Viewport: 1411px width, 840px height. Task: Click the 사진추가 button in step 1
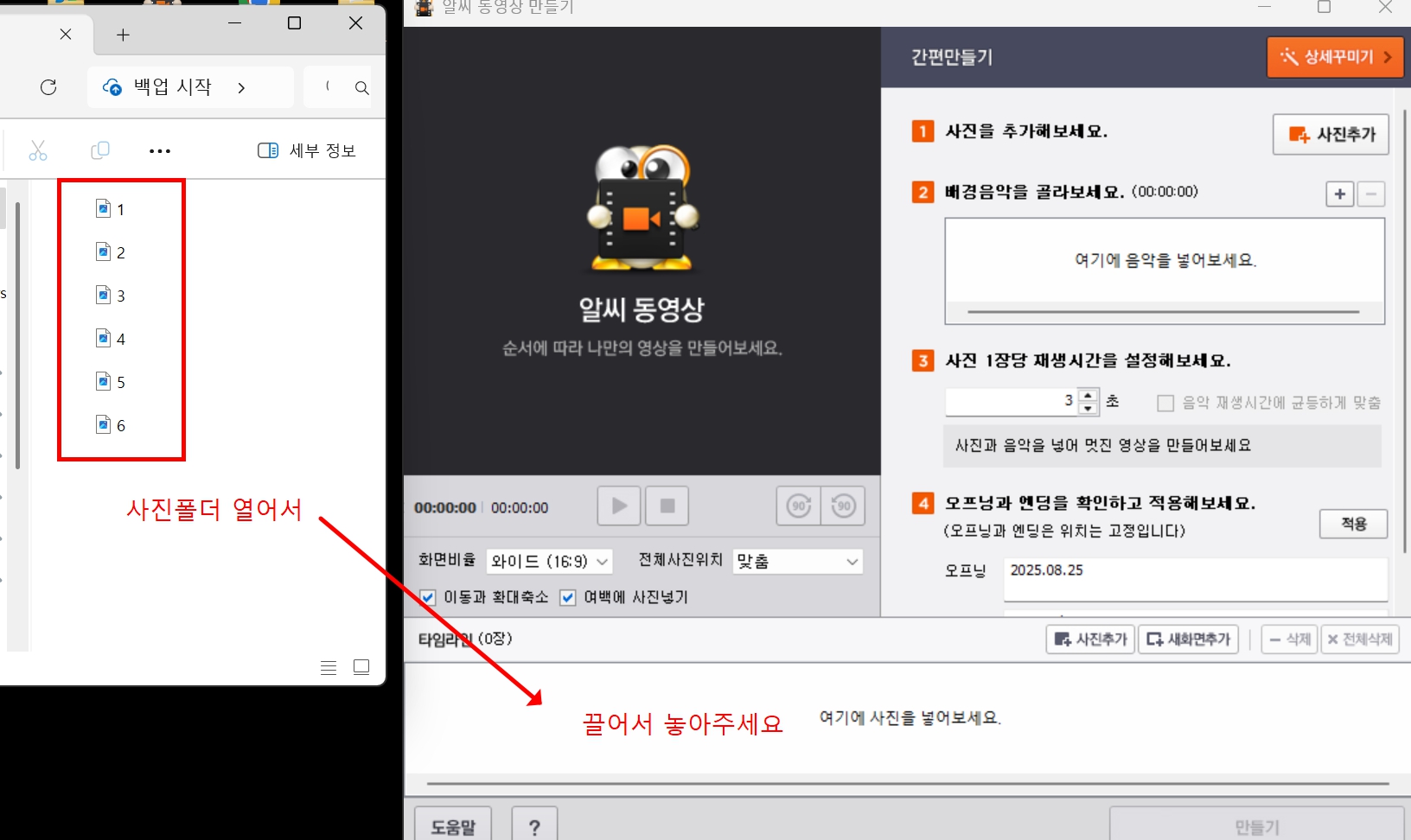click(x=1331, y=134)
